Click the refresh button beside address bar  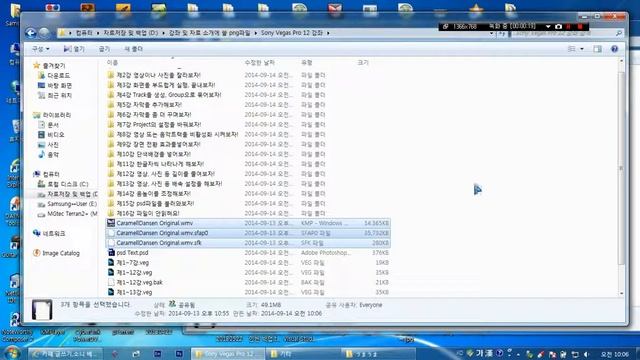pyautogui.click(x=502, y=33)
